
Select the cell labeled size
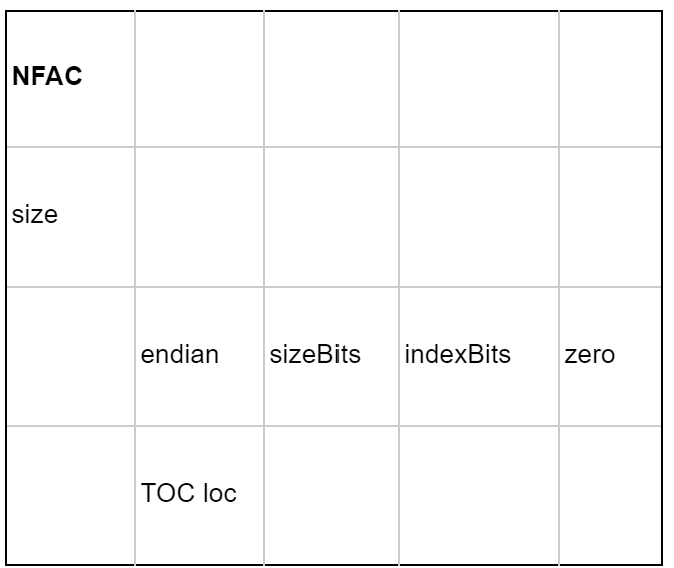(x=70, y=216)
